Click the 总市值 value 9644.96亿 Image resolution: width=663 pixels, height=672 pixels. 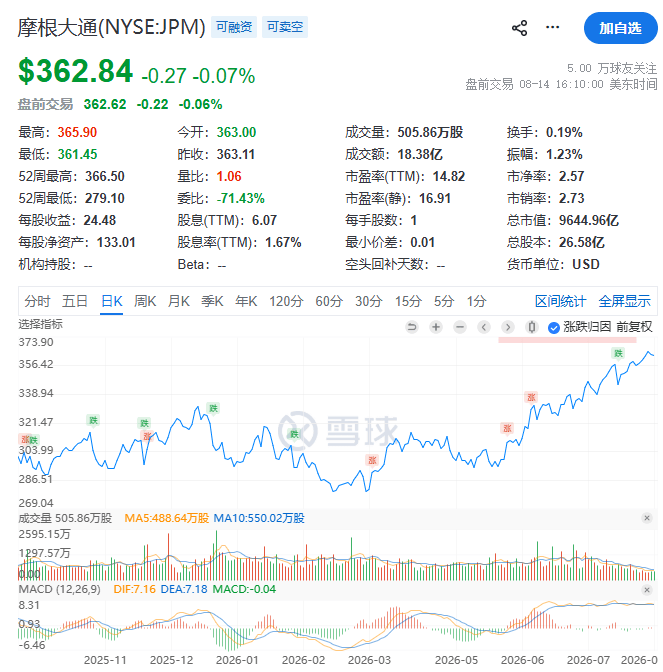click(x=589, y=220)
